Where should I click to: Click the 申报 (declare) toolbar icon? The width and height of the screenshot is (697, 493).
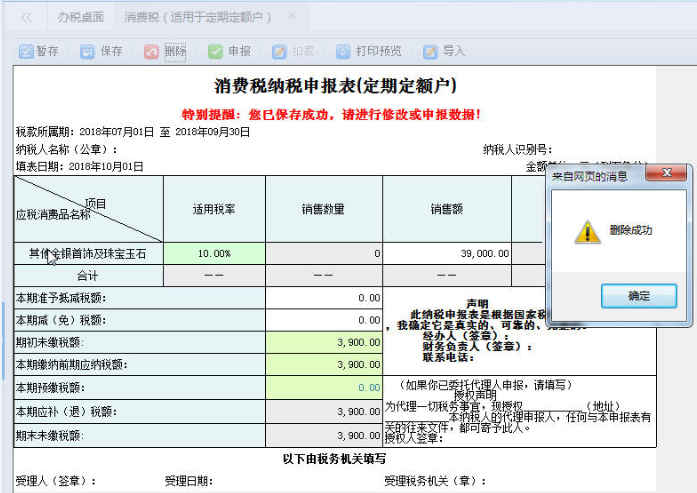click(x=216, y=51)
